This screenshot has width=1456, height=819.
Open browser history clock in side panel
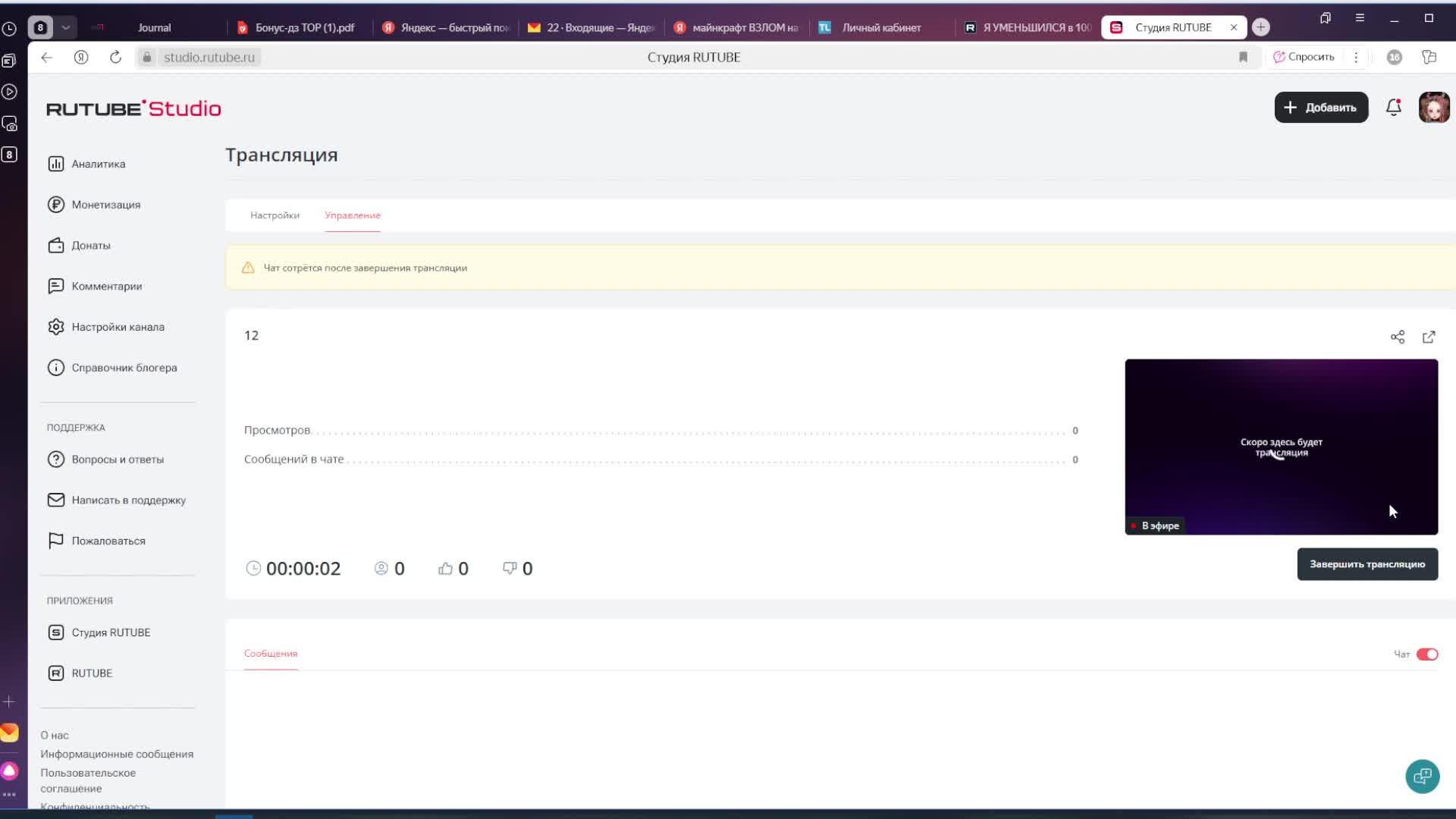pos(9,30)
